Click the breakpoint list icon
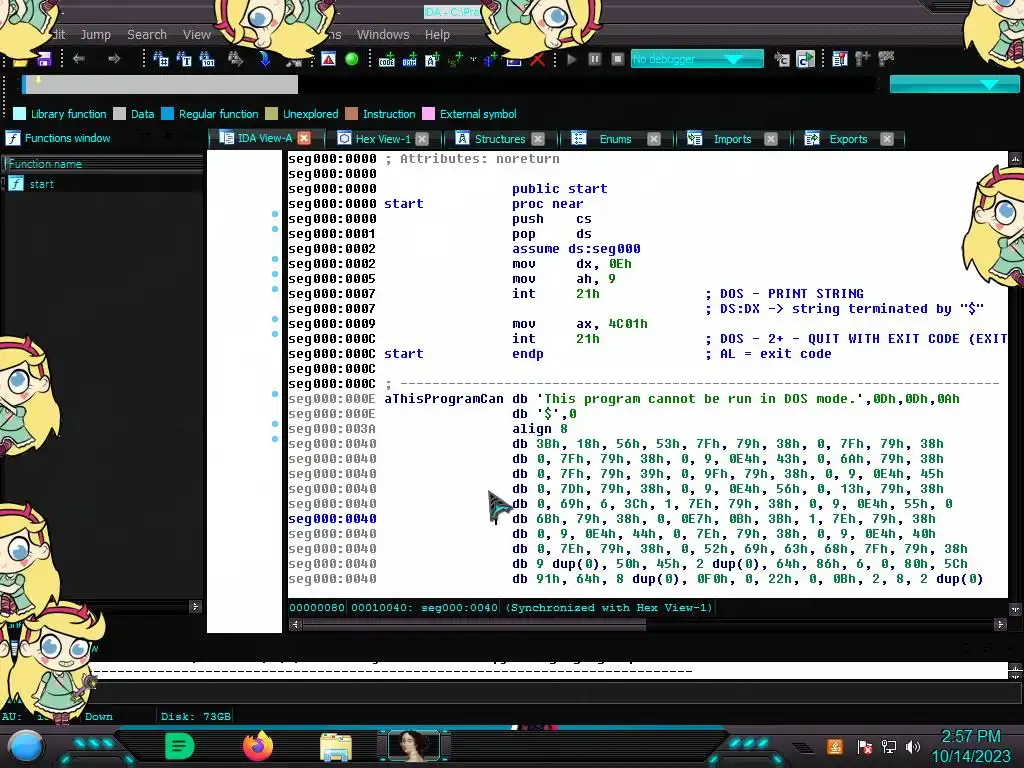The height and width of the screenshot is (768, 1024). point(840,59)
